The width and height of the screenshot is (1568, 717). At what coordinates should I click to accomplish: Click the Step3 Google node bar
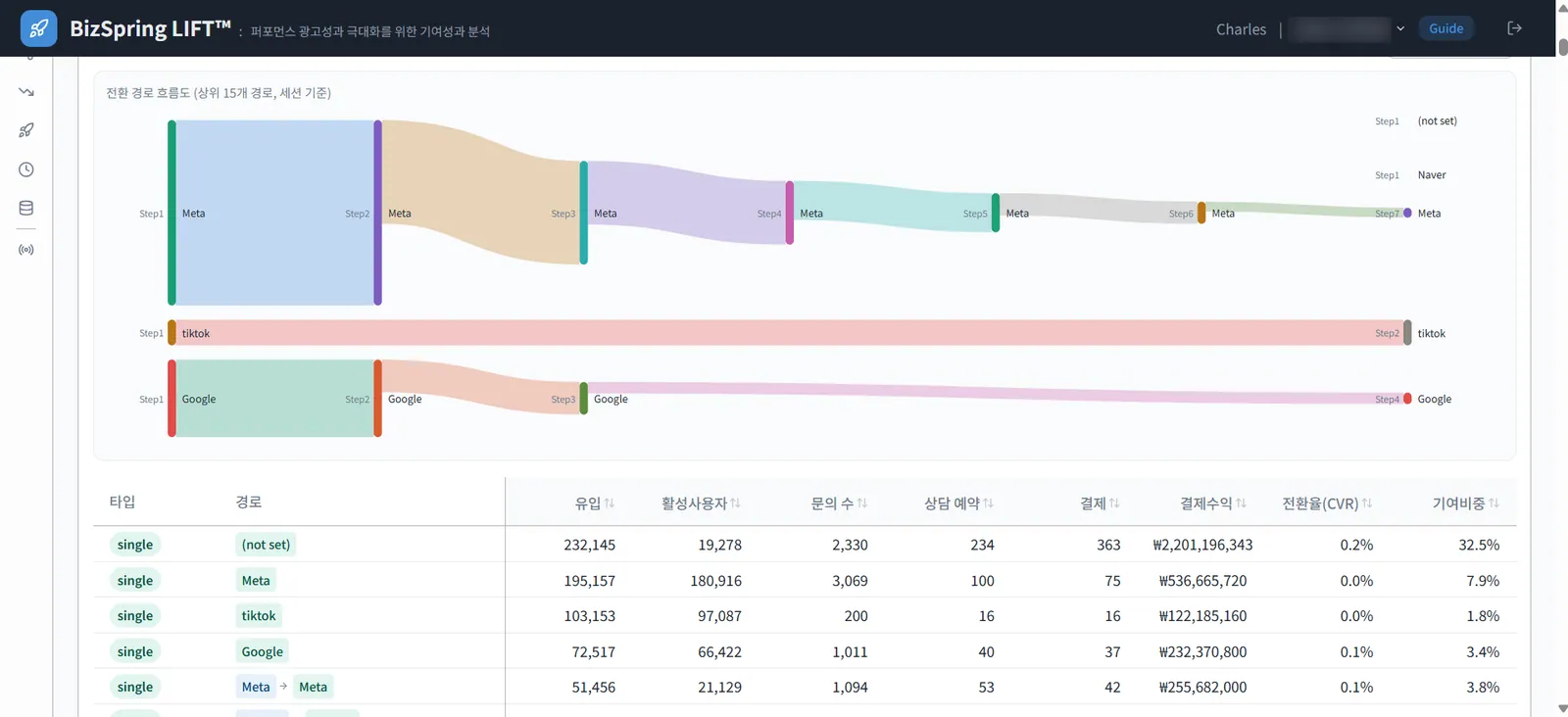(x=583, y=399)
